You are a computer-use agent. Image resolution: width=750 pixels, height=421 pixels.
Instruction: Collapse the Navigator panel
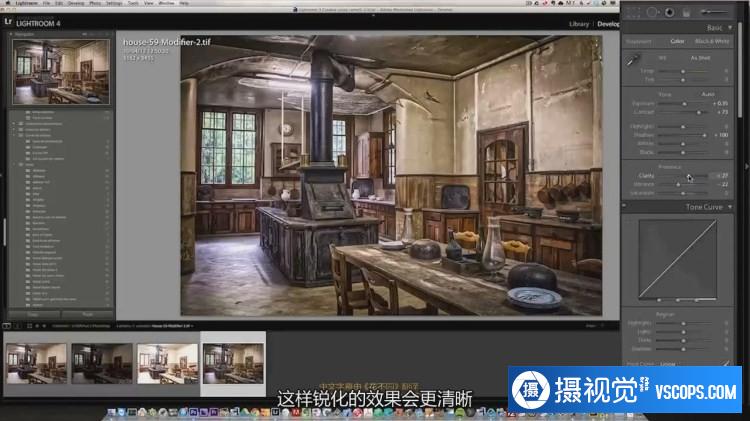coord(11,34)
